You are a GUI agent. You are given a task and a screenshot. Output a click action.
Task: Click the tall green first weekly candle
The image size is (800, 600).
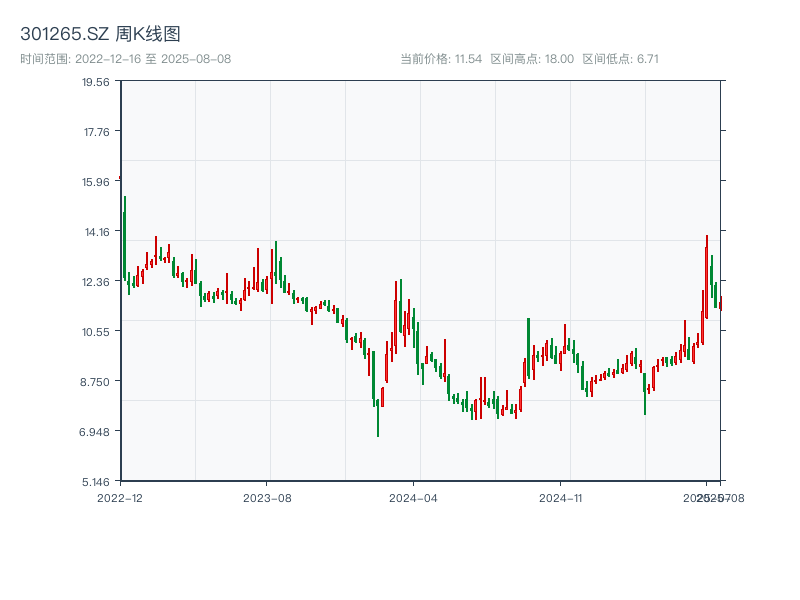point(124,240)
